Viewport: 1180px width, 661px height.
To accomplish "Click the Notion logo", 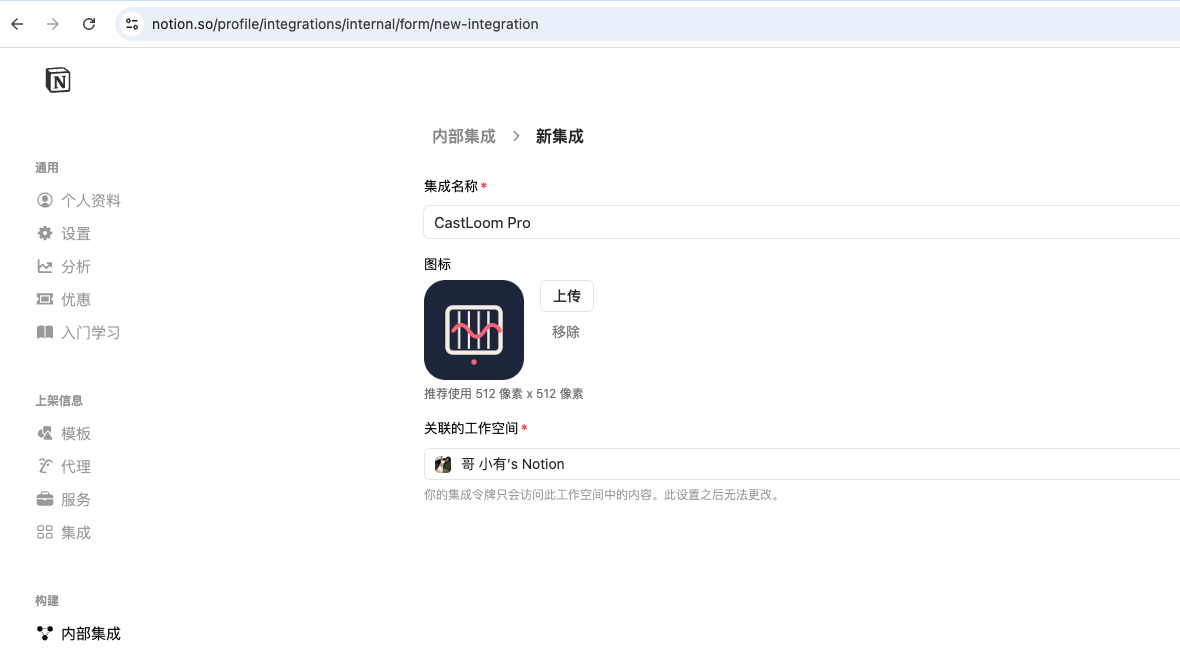I will [x=58, y=80].
